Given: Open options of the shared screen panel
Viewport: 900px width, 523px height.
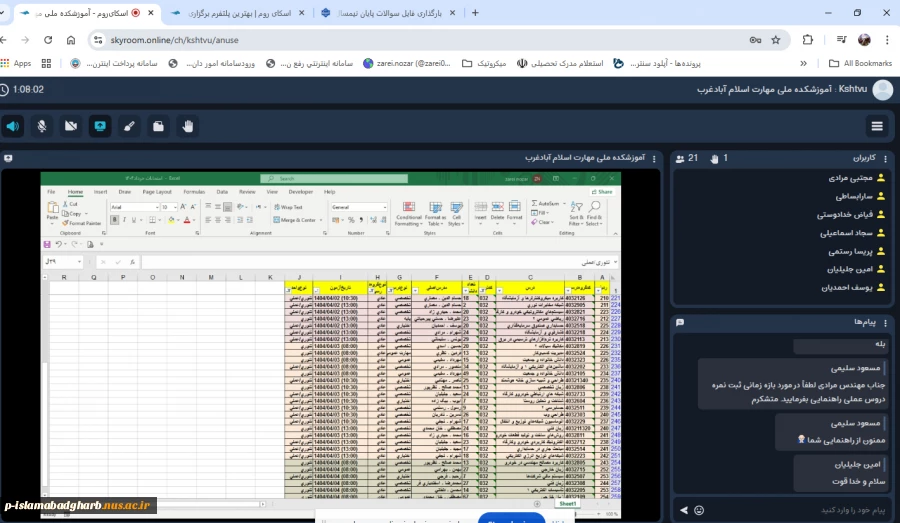Looking at the screenshot, I should [654, 158].
